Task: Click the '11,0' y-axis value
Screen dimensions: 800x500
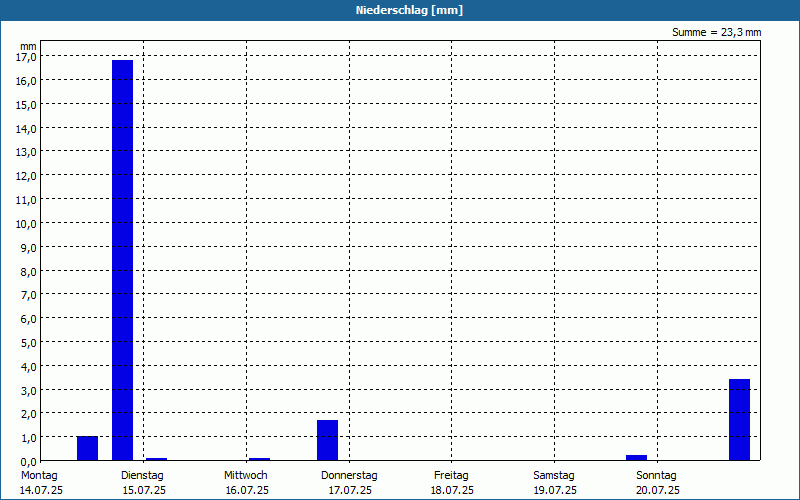Action: click(26, 200)
